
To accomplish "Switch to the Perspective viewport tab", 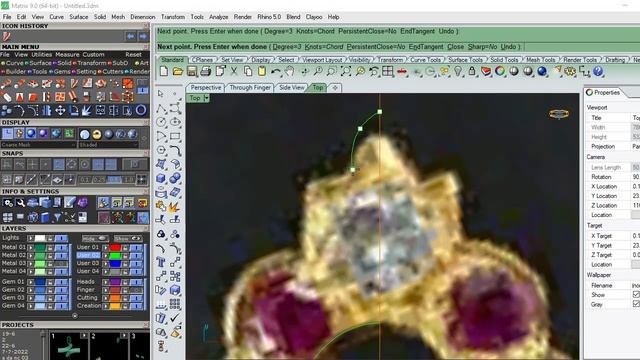I will (x=206, y=87).
